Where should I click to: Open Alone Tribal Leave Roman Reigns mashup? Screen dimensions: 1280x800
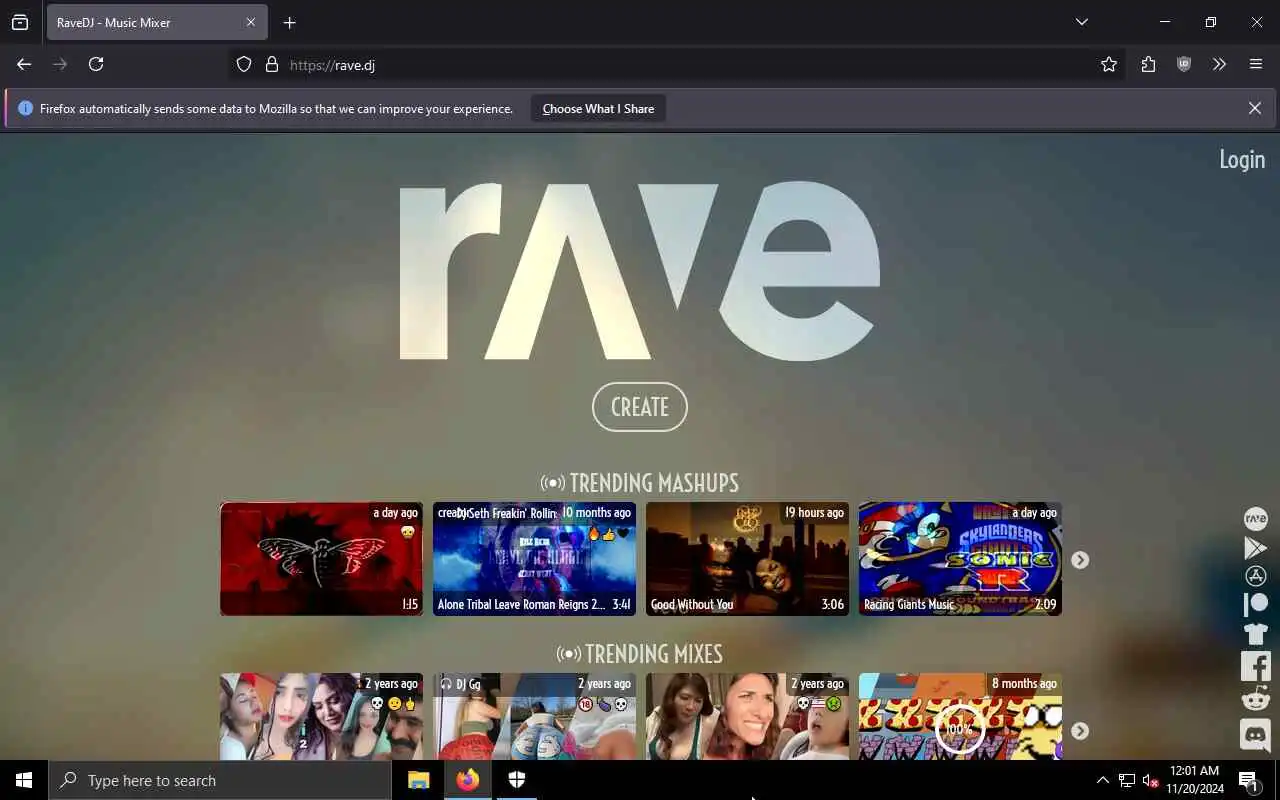click(x=534, y=559)
